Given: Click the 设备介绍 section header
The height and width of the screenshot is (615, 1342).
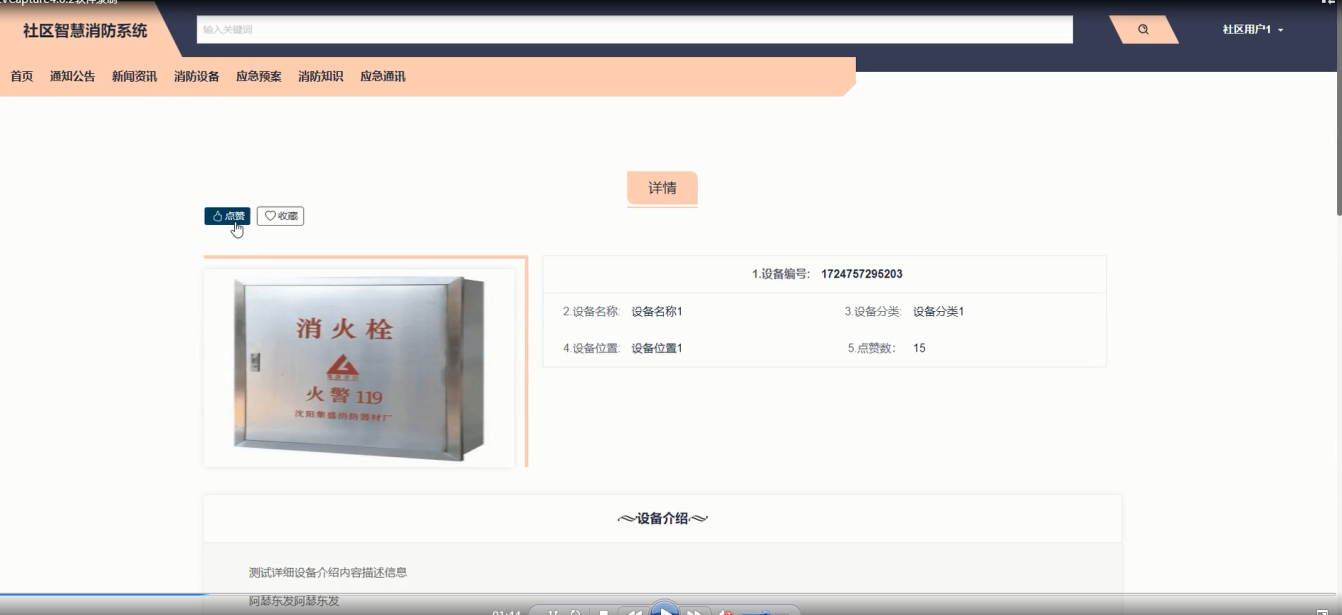Looking at the screenshot, I should click(662, 518).
